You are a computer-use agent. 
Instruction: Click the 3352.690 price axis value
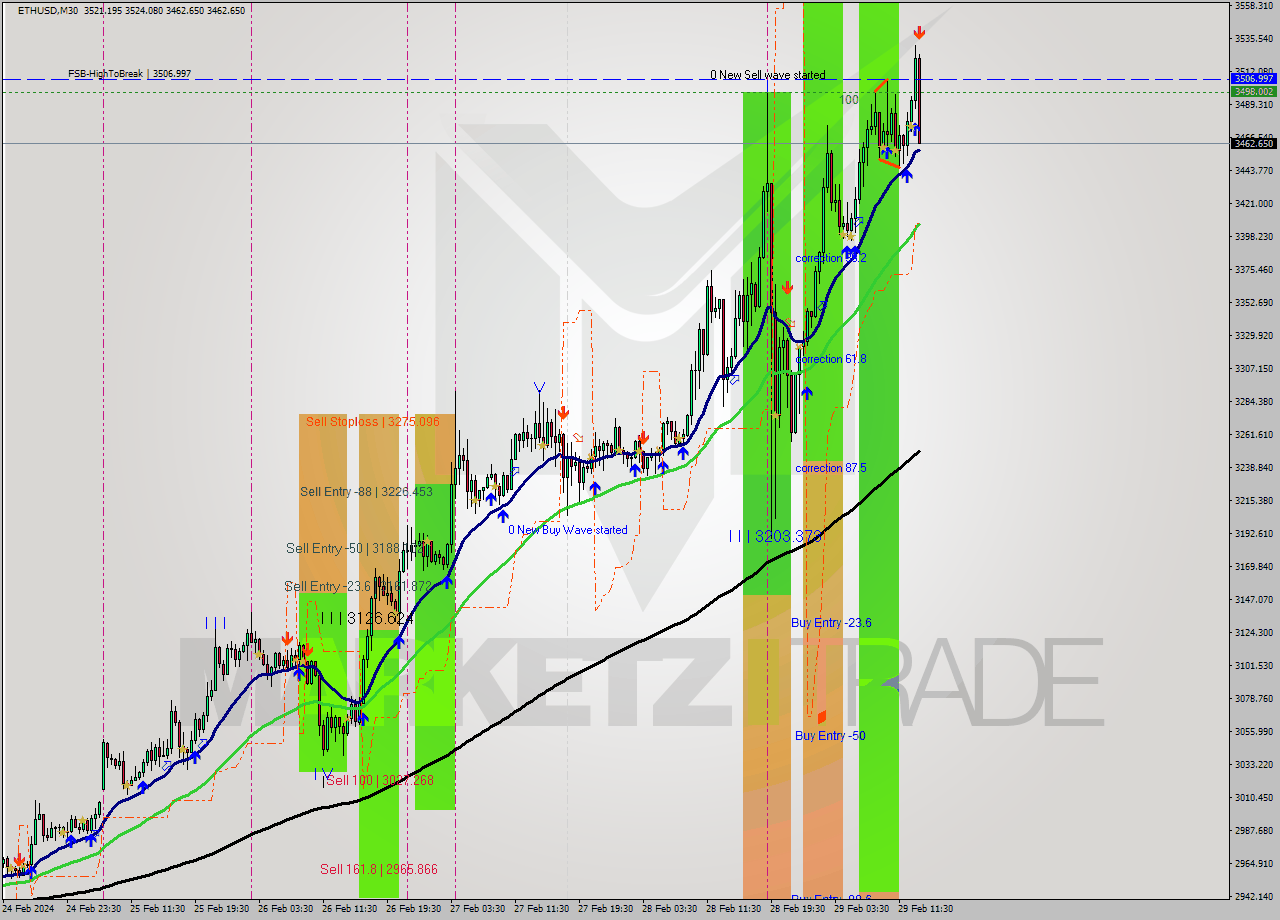(1253, 303)
